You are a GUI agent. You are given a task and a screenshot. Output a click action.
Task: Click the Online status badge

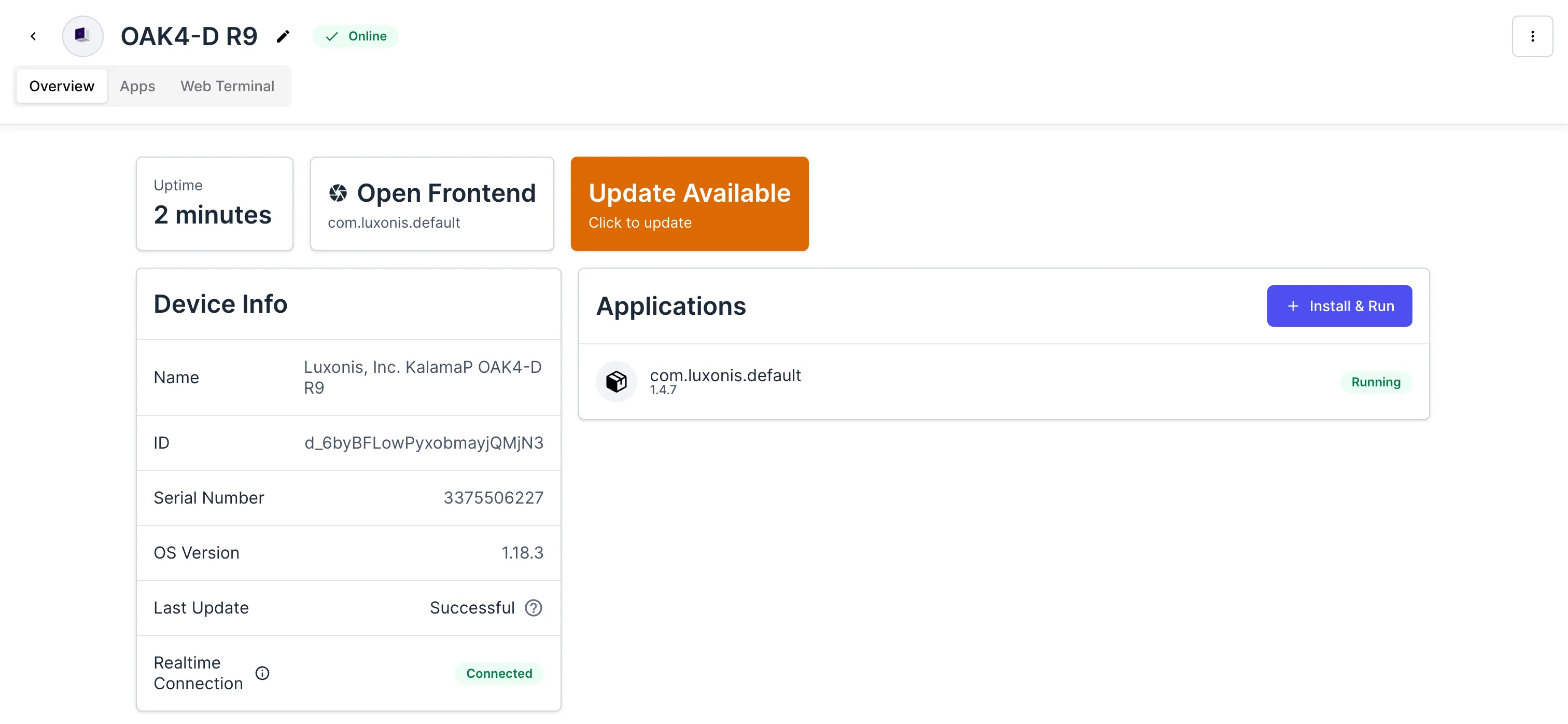click(x=356, y=36)
